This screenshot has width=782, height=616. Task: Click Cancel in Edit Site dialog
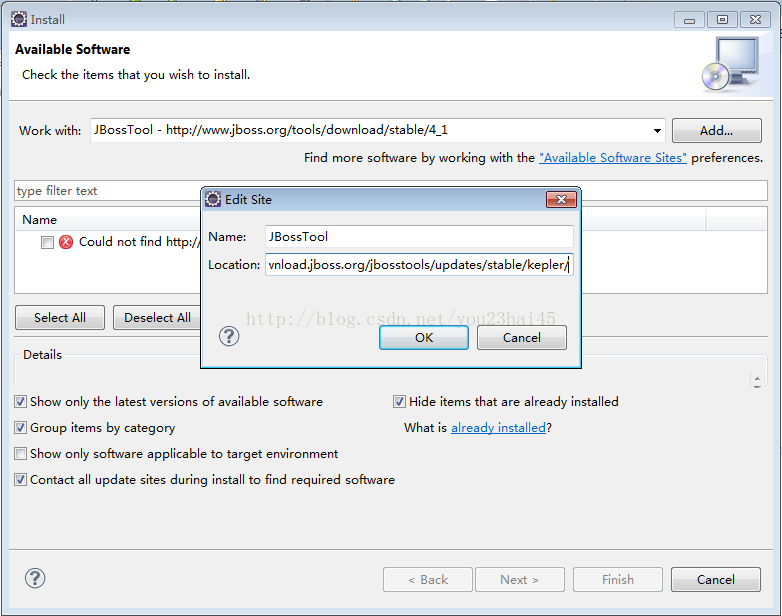point(522,338)
